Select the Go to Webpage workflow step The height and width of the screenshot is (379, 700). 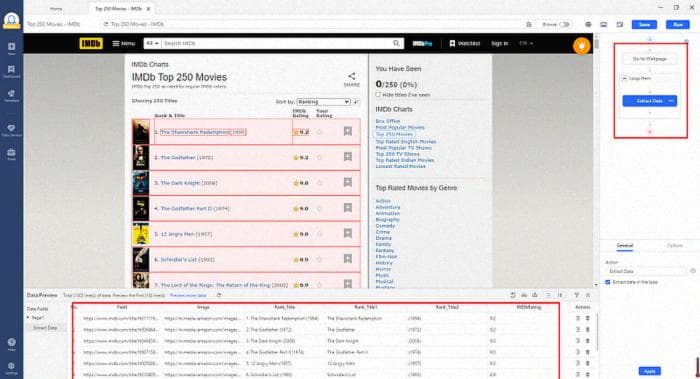coord(650,59)
